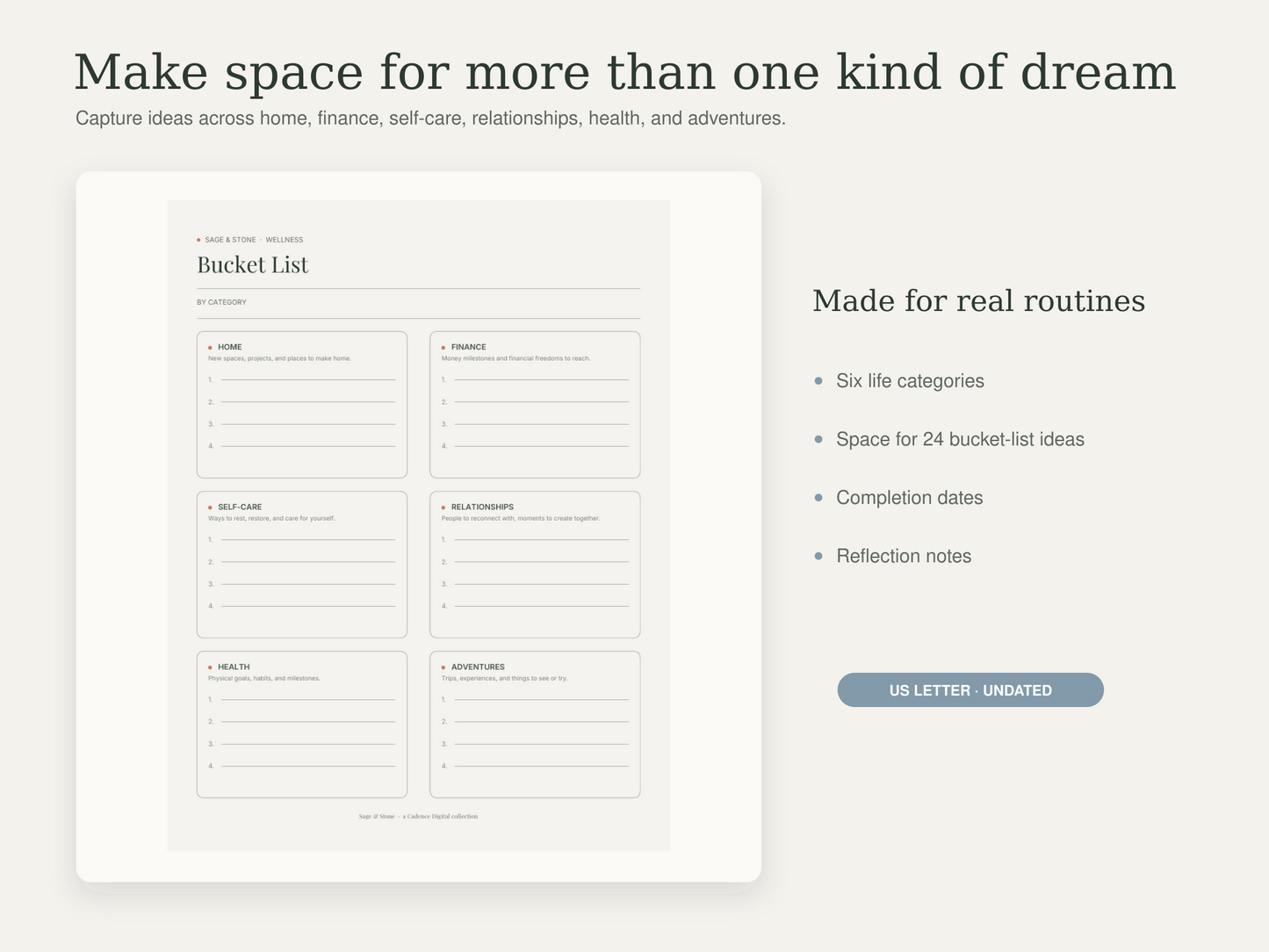The image size is (1269, 952).
Task: Click 'Ways to rest, restore, and care for yourself.'
Action: coord(271,518)
